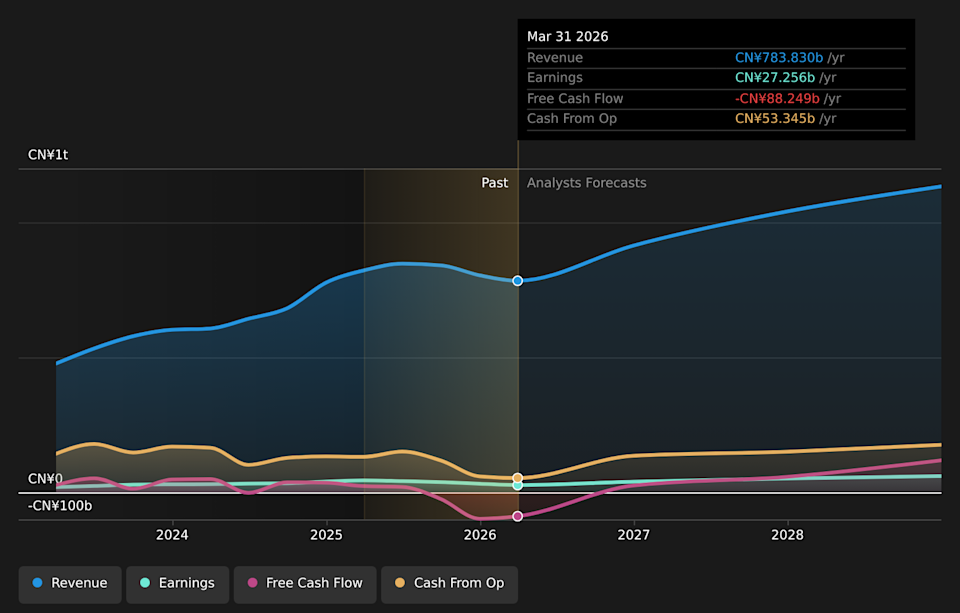
Task: Toggle the Earnings legend button
Action: pyautogui.click(x=178, y=583)
